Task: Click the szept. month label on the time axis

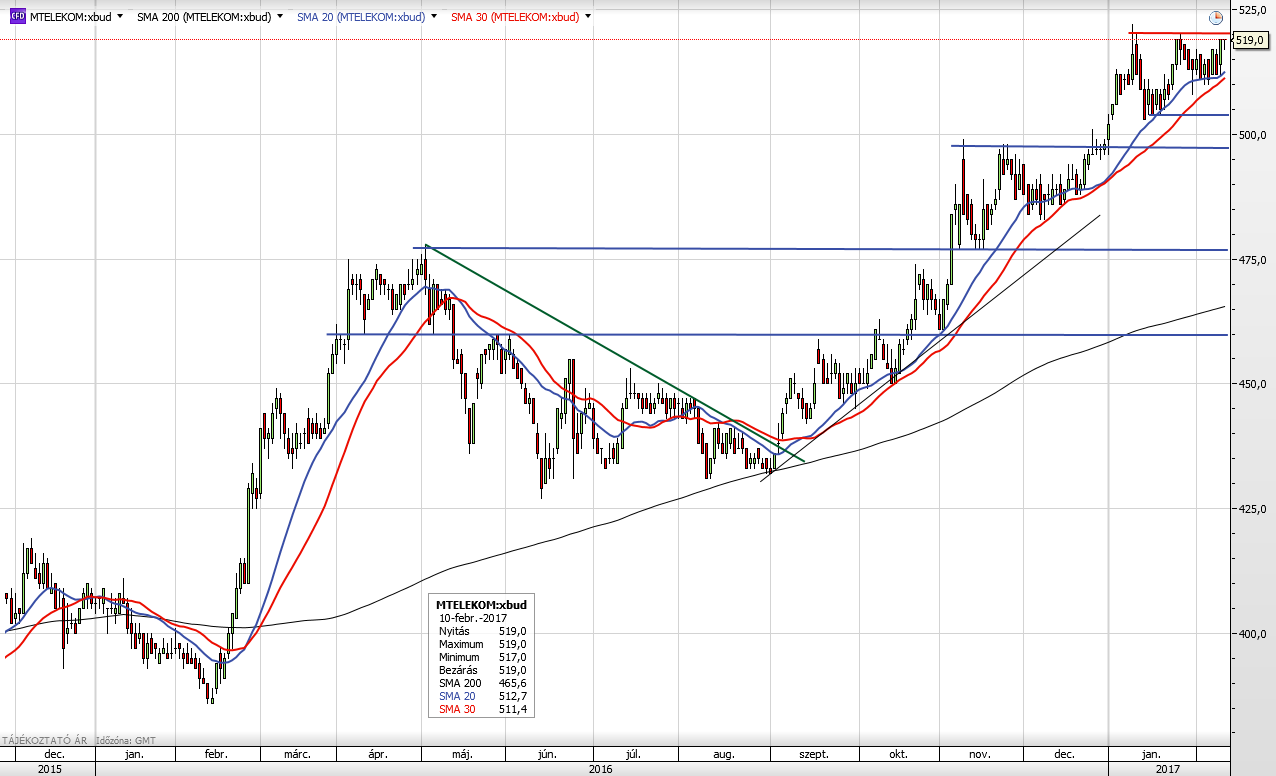Action: coord(812,754)
